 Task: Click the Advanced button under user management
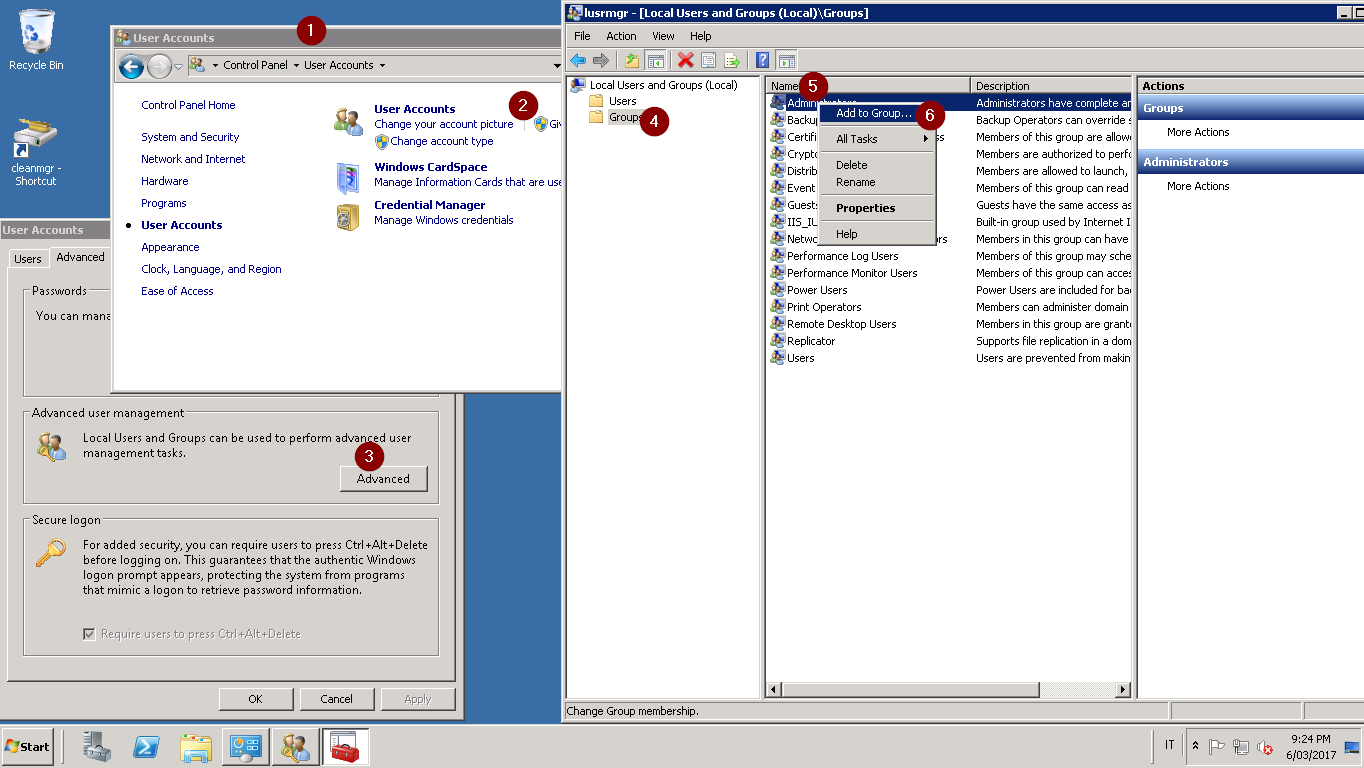tap(383, 479)
